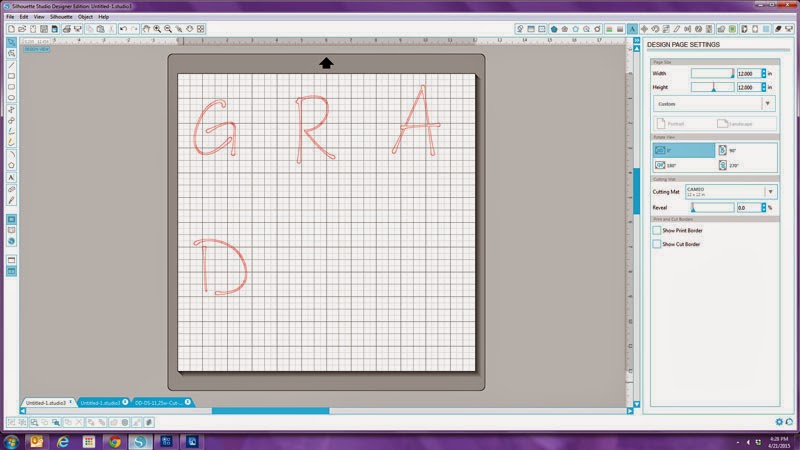Click the vertical scrollbar thumb
Screen dimensions: 800x450
click(x=637, y=191)
